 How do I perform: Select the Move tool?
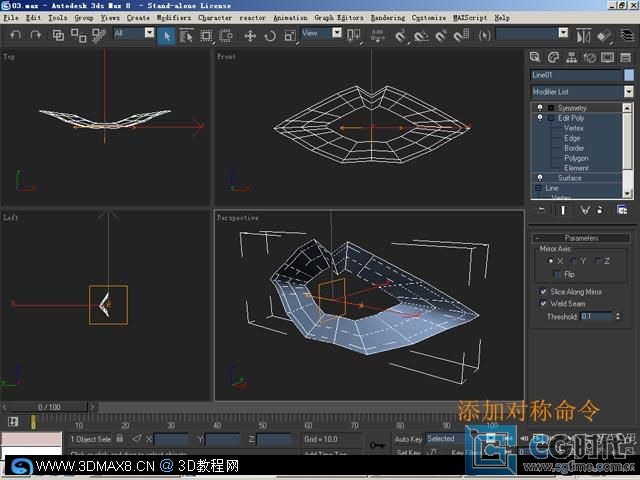tap(250, 36)
